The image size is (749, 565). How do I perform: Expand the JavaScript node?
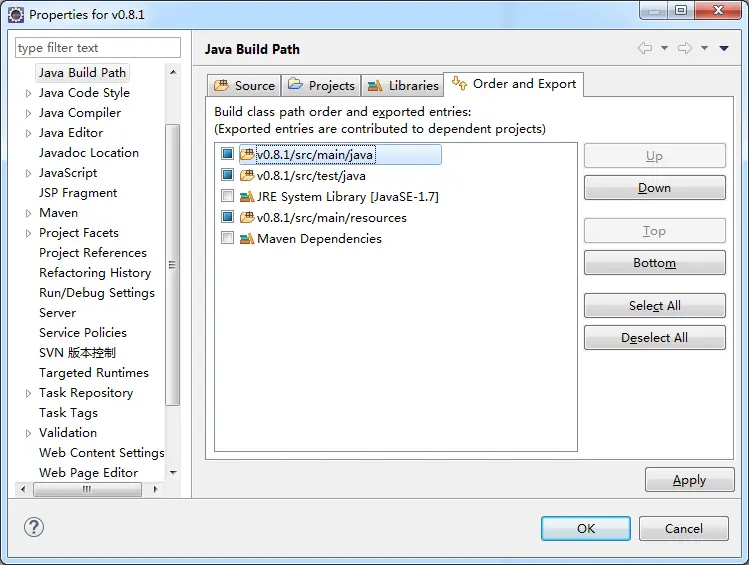pyautogui.click(x=28, y=173)
